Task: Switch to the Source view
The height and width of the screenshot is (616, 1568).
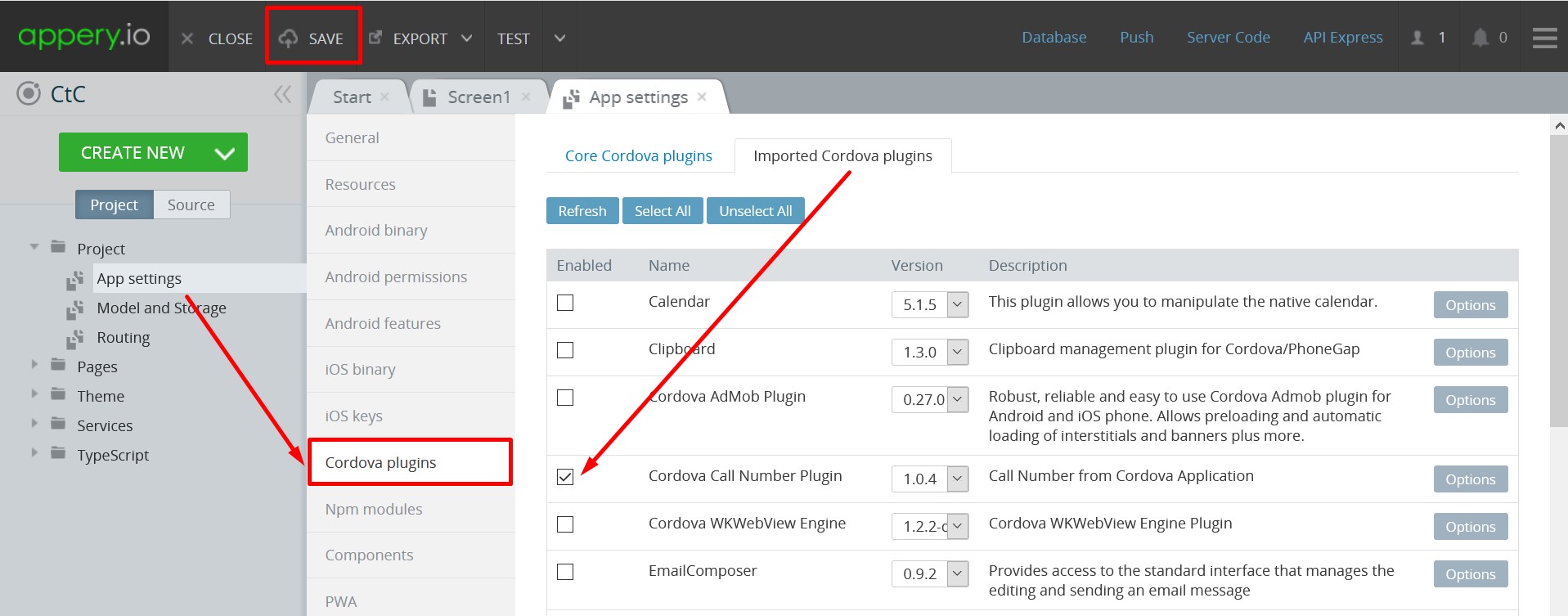Action: (x=191, y=205)
